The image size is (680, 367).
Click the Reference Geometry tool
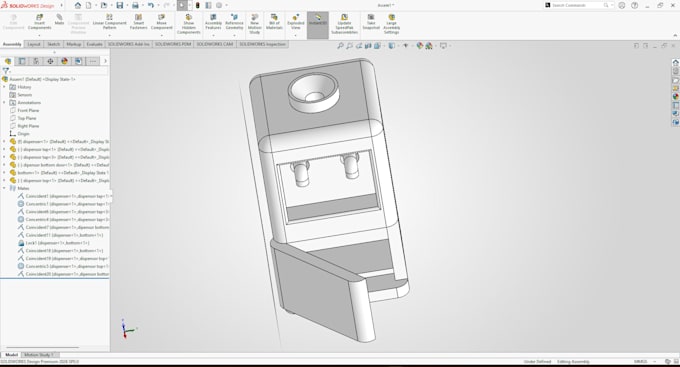(234, 22)
